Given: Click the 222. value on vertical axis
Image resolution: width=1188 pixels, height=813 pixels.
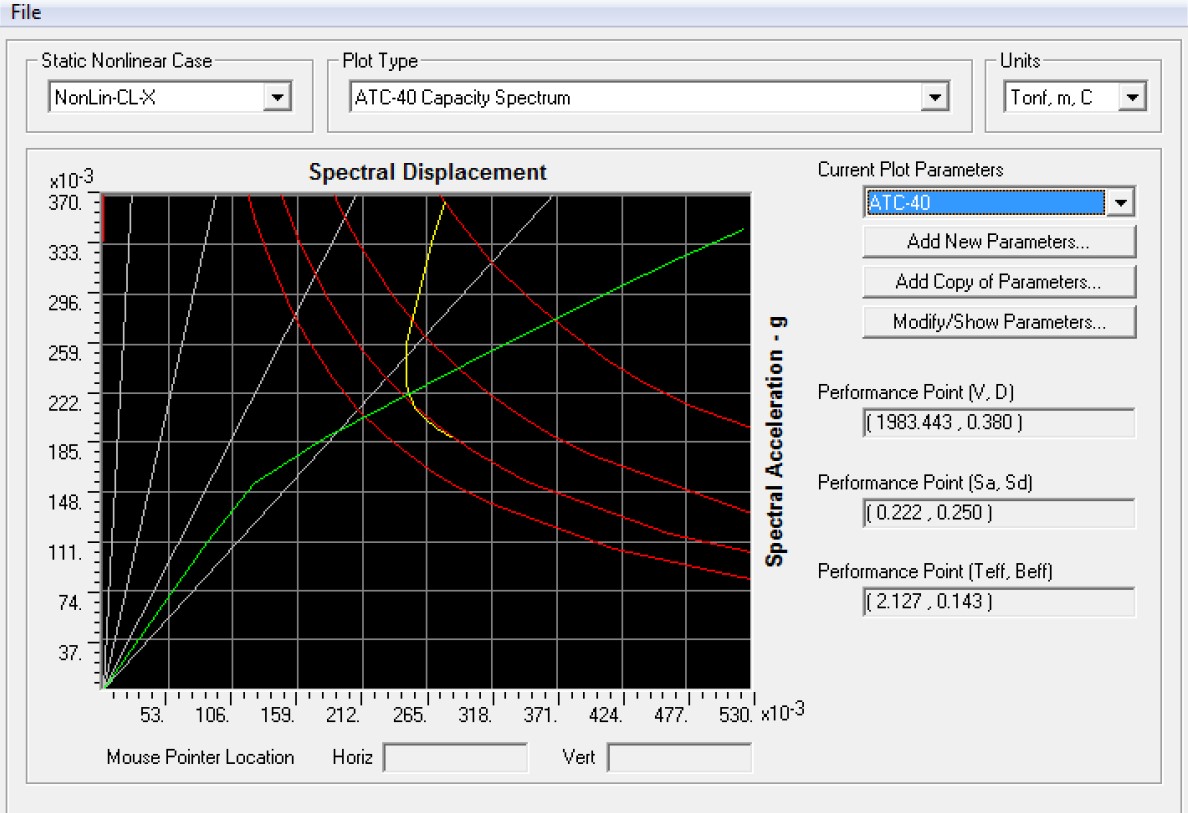Looking at the screenshot, I should tap(65, 403).
